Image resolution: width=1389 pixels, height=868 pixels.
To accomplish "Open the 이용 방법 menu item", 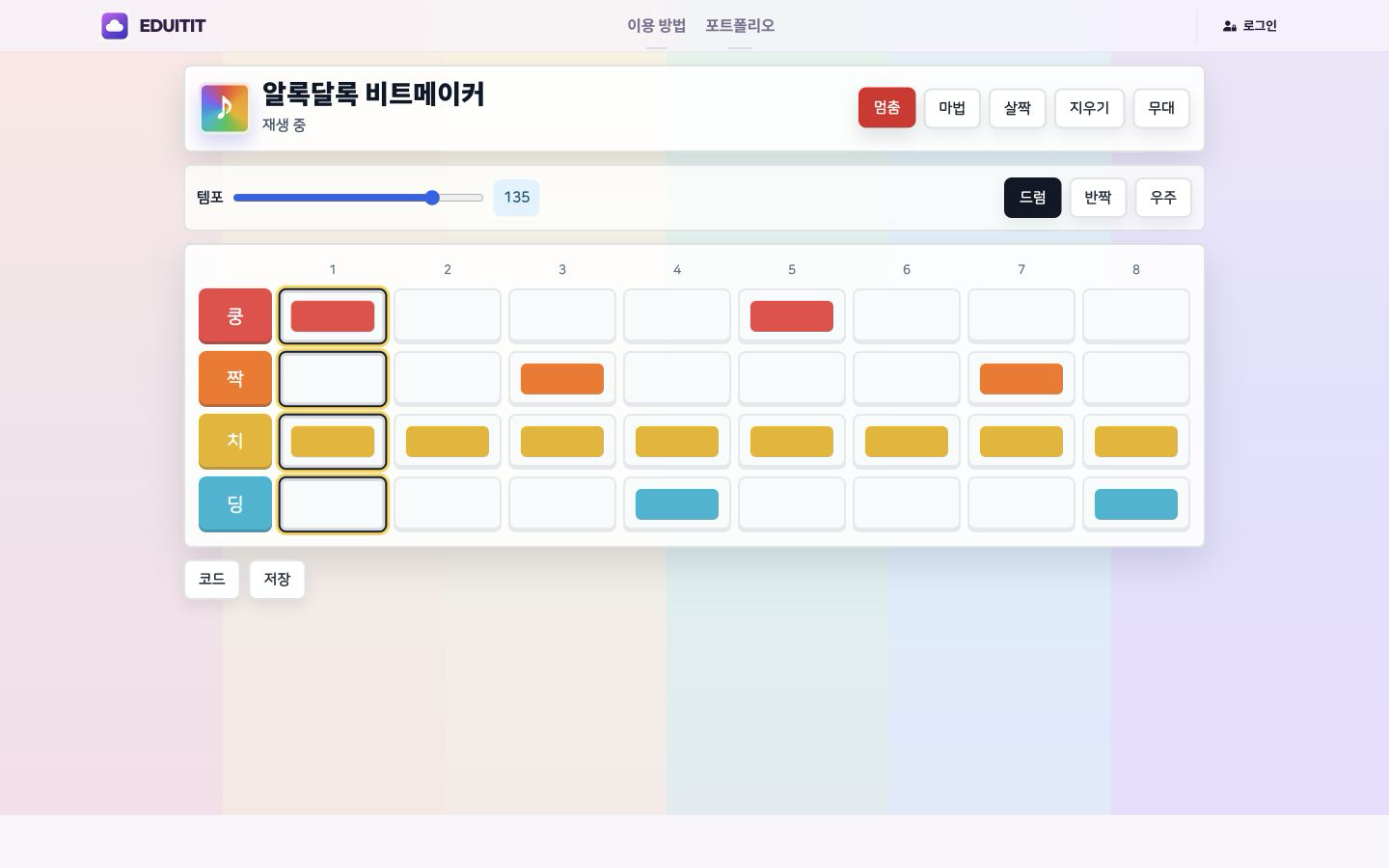I will point(657,26).
